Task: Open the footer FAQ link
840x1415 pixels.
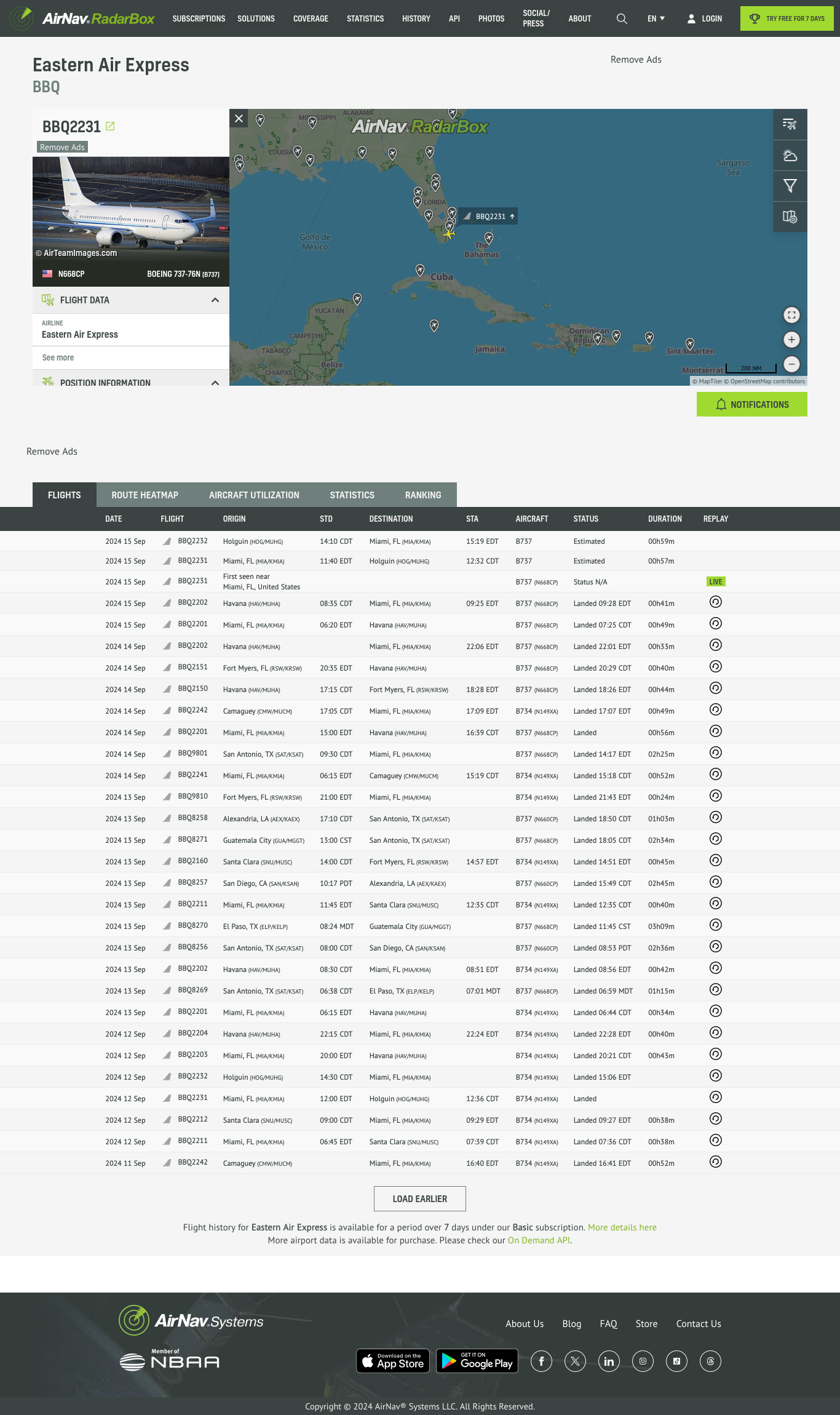Action: [x=609, y=1324]
